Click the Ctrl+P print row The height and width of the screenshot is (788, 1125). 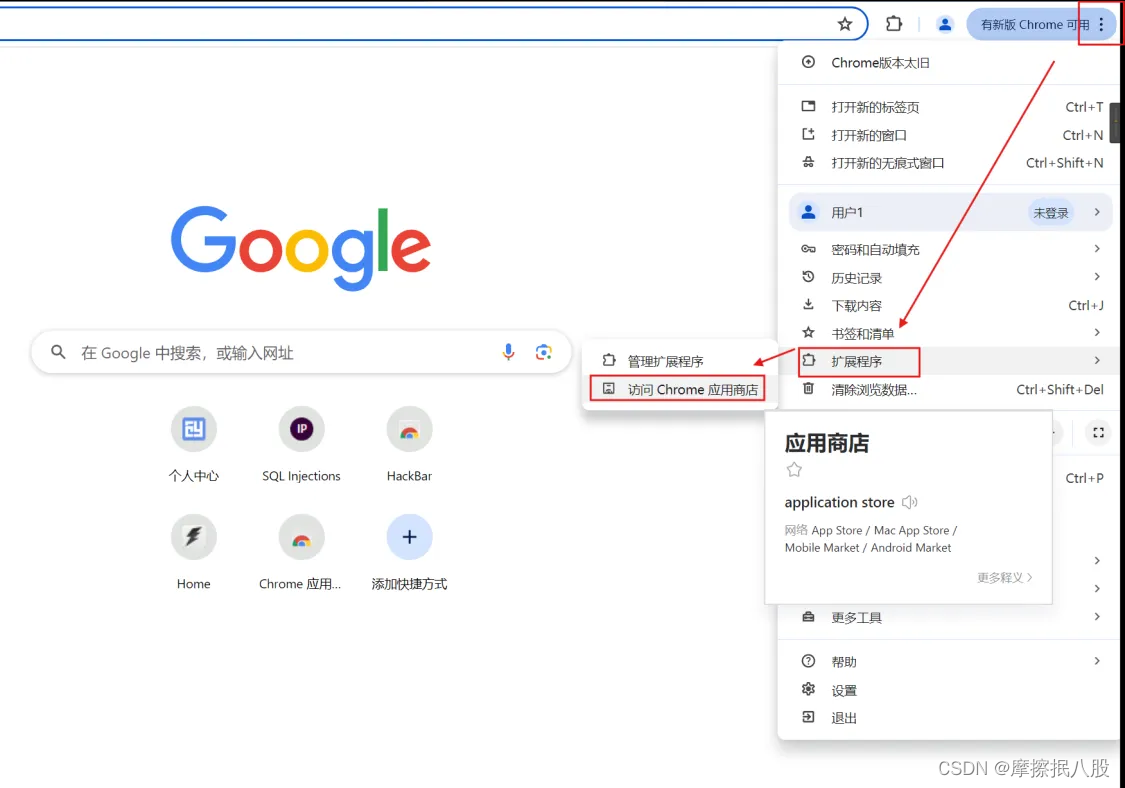point(1083,478)
